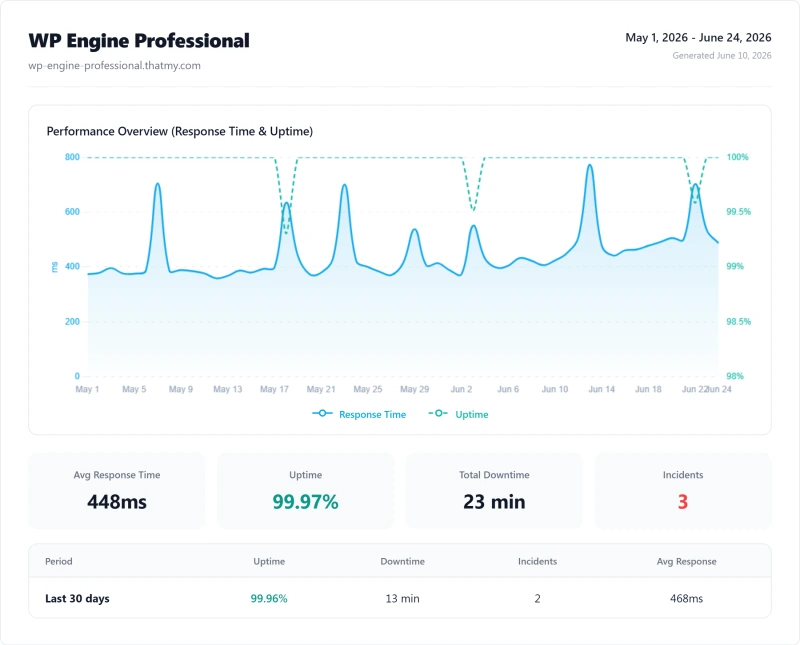Image resolution: width=800 pixels, height=645 pixels.
Task: Click the 99.5% right y-axis label
Action: click(738, 212)
